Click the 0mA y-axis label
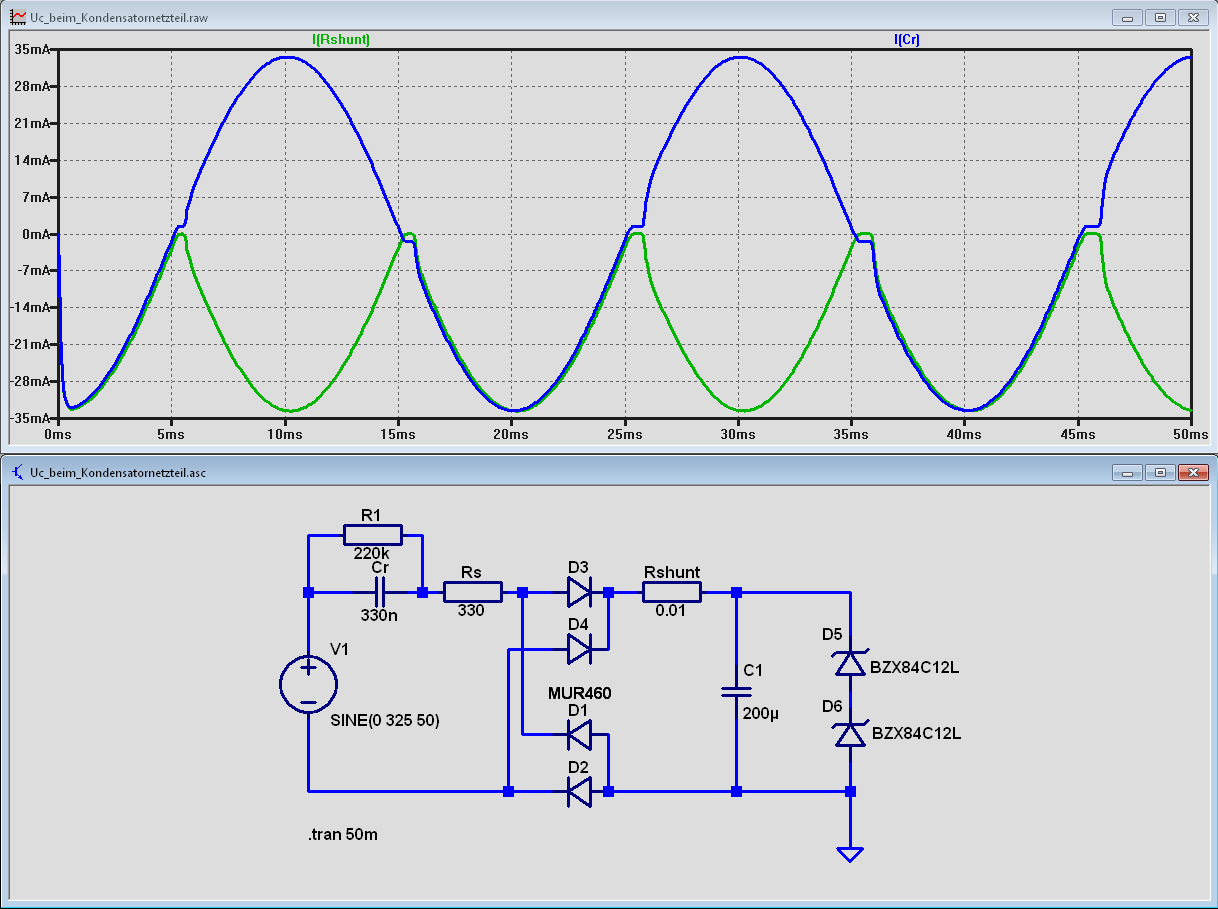The height and width of the screenshot is (909, 1218). [35, 234]
